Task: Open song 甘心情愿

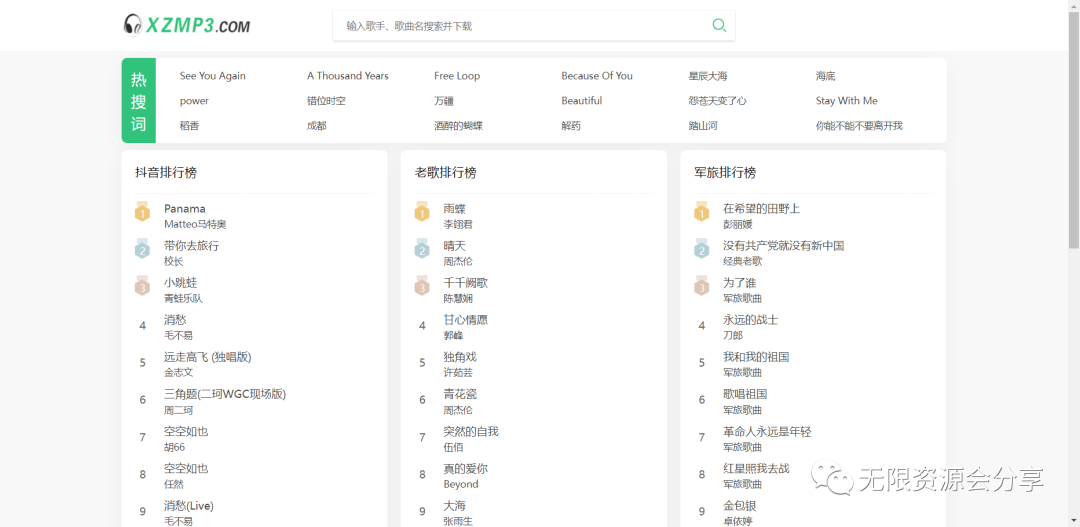Action: pos(466,320)
